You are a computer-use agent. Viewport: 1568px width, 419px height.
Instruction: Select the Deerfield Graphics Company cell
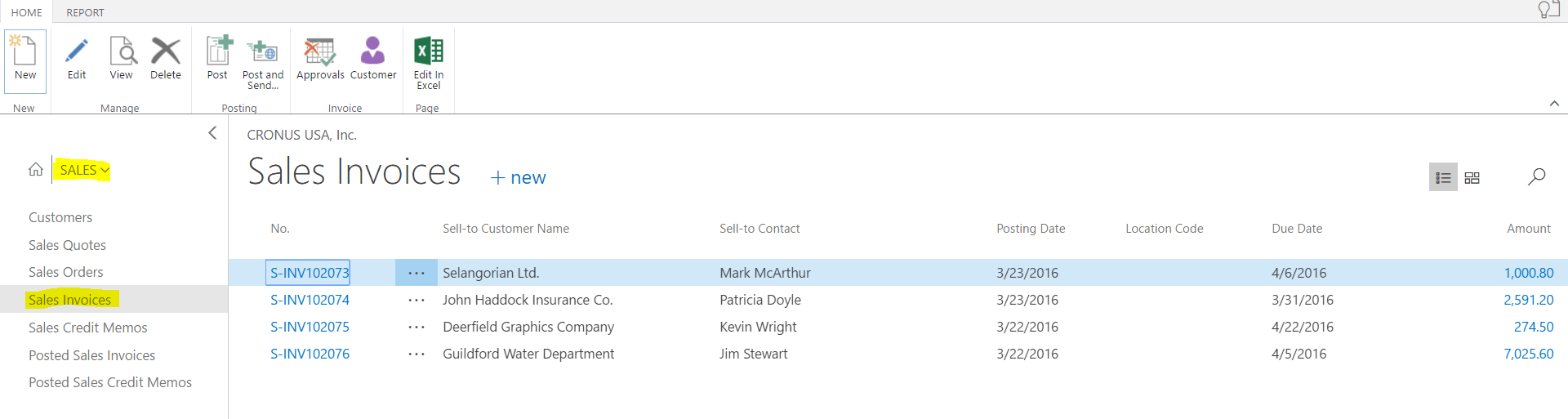click(x=528, y=327)
